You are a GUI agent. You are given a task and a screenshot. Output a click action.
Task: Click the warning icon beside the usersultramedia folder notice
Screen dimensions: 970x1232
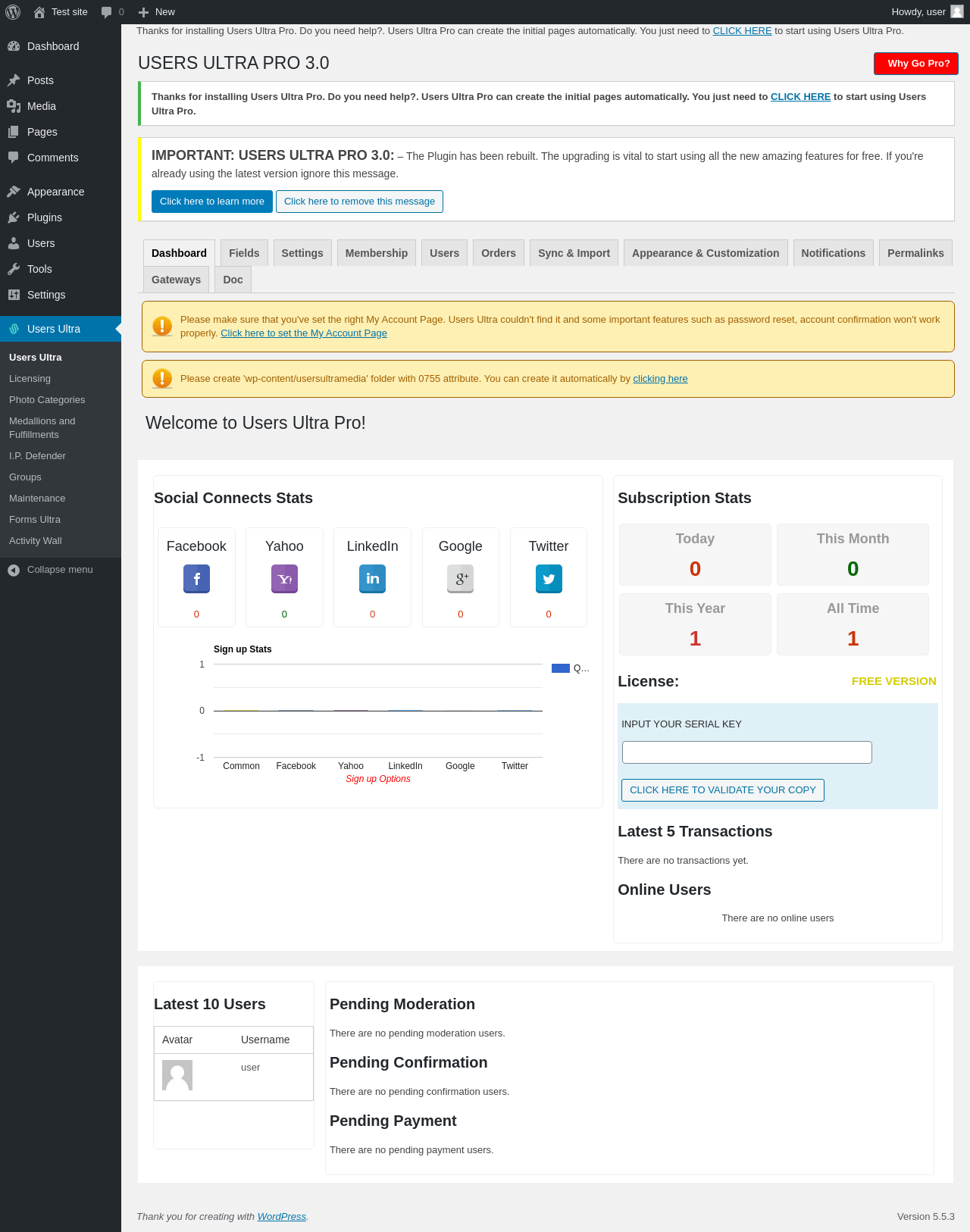tap(162, 378)
